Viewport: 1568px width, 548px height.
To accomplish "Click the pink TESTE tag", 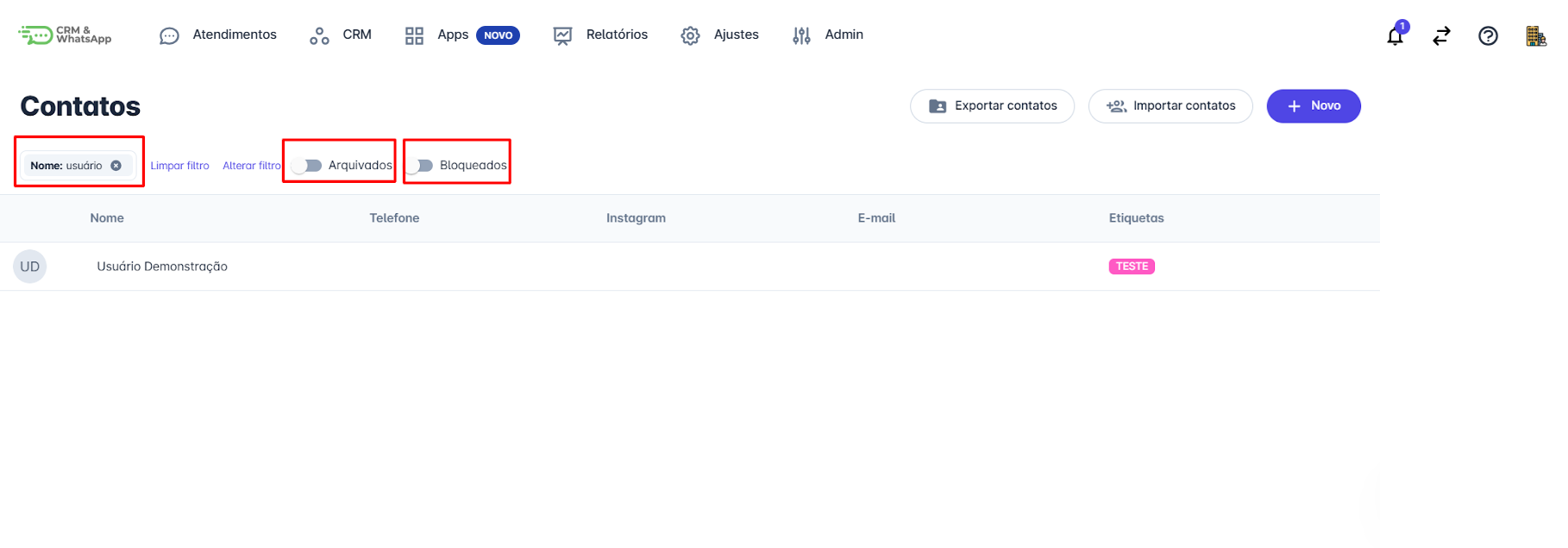I will (1131, 267).
